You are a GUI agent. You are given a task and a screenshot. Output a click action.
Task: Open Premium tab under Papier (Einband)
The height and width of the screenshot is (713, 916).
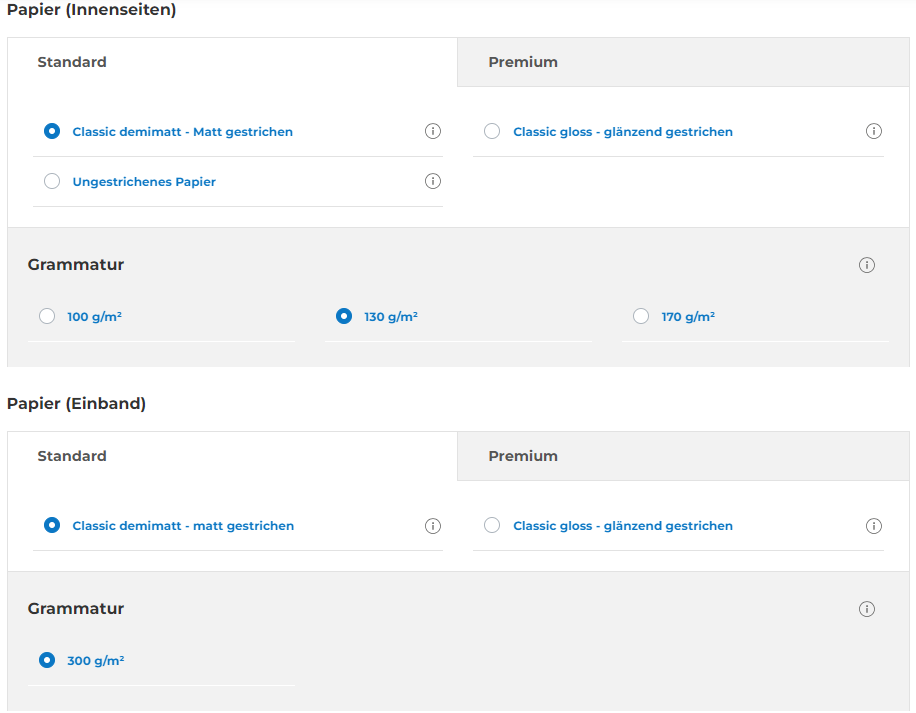point(523,456)
